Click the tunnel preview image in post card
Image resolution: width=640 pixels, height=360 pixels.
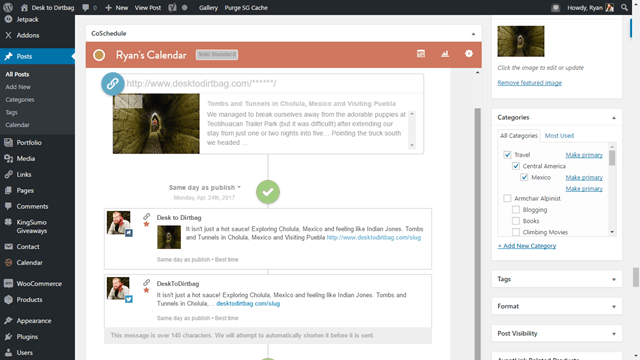156,124
